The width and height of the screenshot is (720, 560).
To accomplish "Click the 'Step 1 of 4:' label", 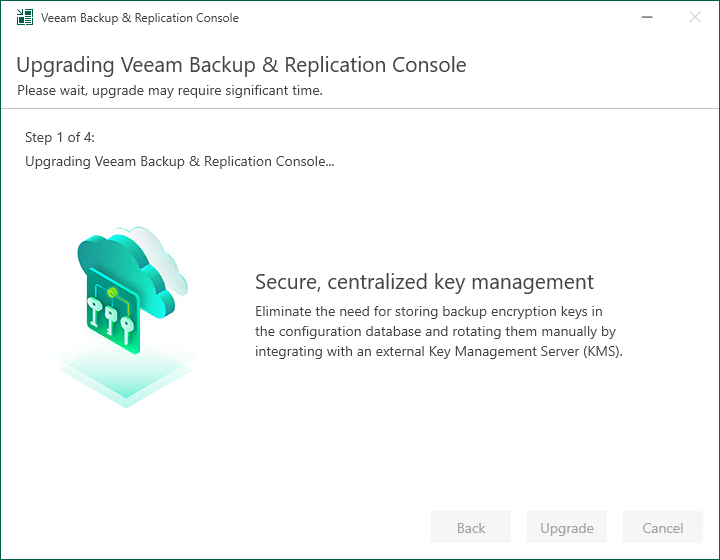I will point(60,137).
